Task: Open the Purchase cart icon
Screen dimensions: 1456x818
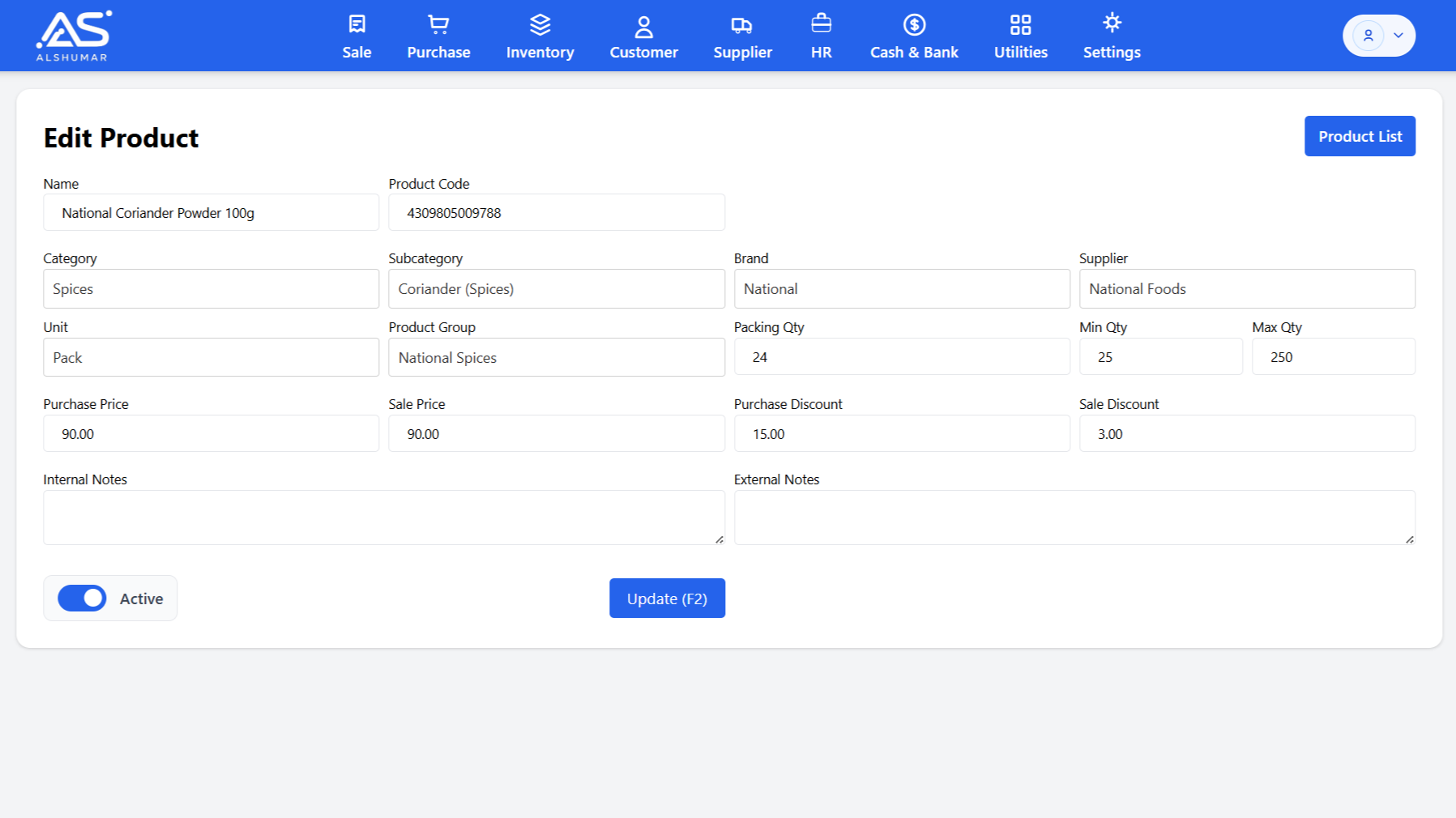Action: [438, 23]
